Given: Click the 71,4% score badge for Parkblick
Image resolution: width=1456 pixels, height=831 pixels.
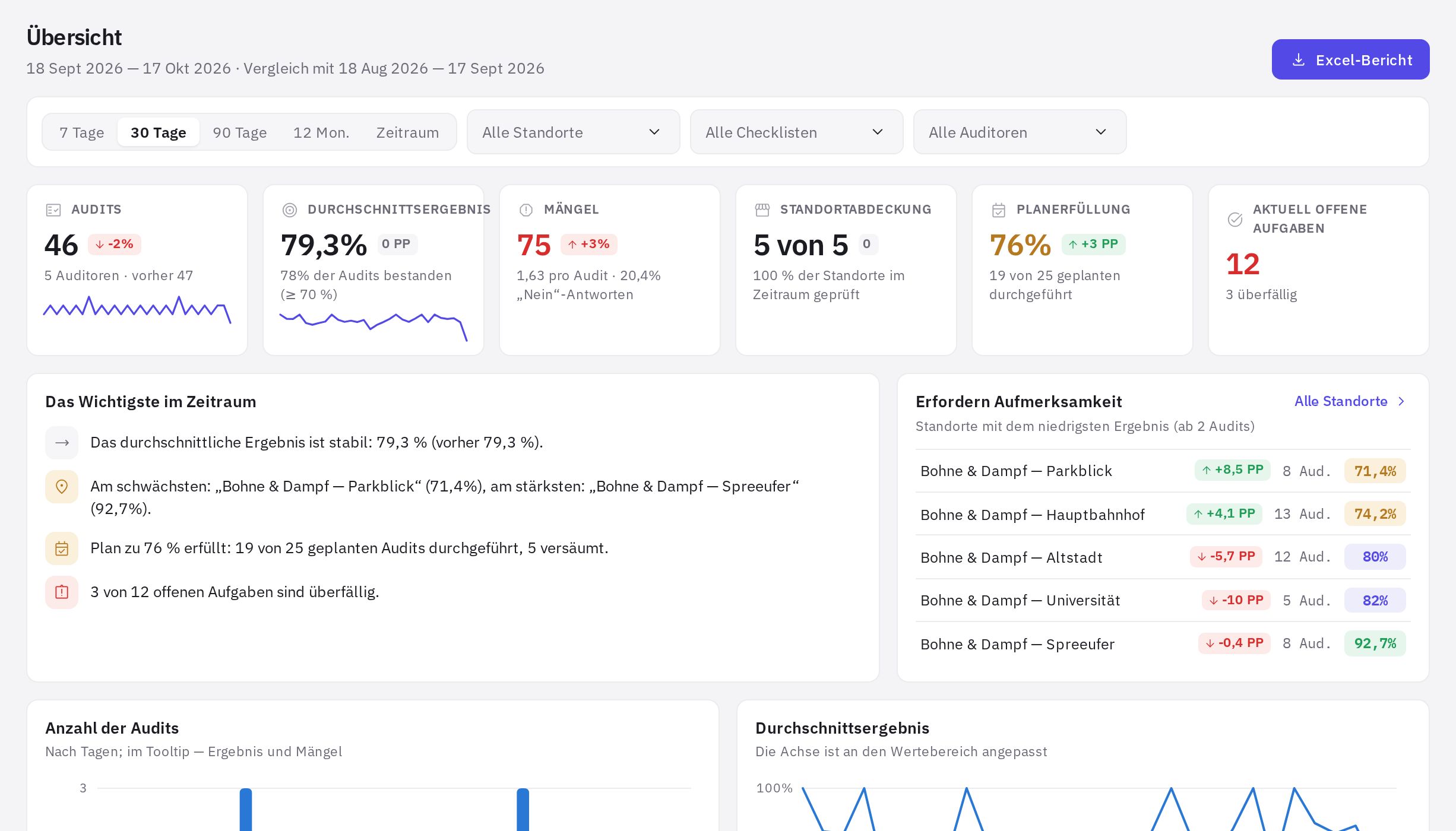Looking at the screenshot, I should click(x=1375, y=471).
